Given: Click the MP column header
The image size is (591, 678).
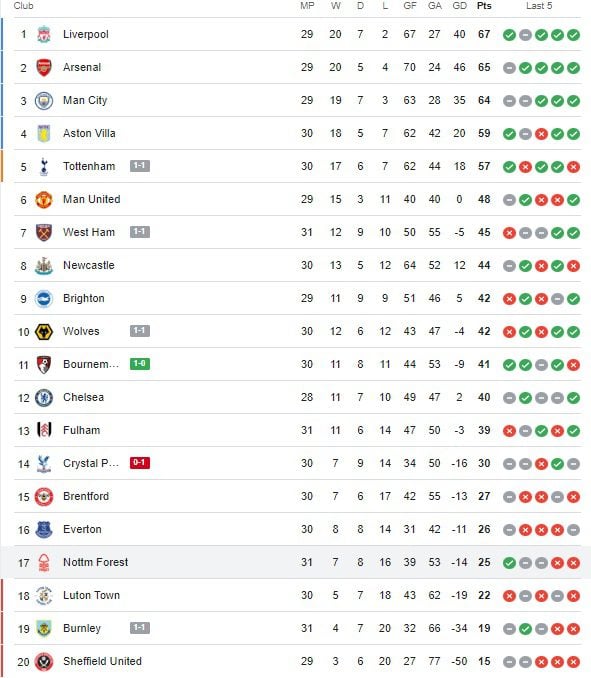Looking at the screenshot, I should coord(307,6).
